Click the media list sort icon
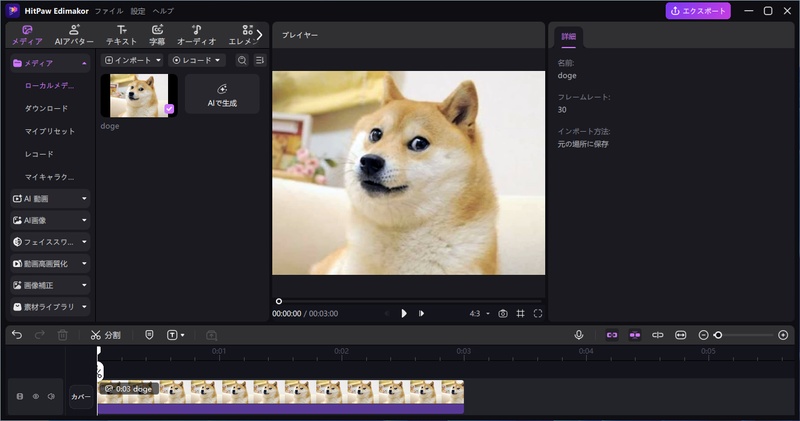This screenshot has height=421, width=800. click(x=260, y=60)
